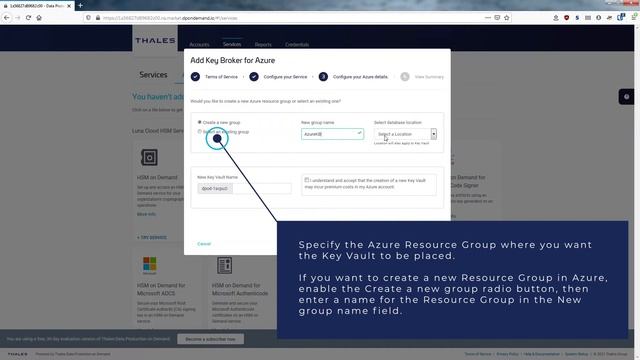640x360 pixels.
Task: Open the Services navigation tab
Action: point(232,44)
